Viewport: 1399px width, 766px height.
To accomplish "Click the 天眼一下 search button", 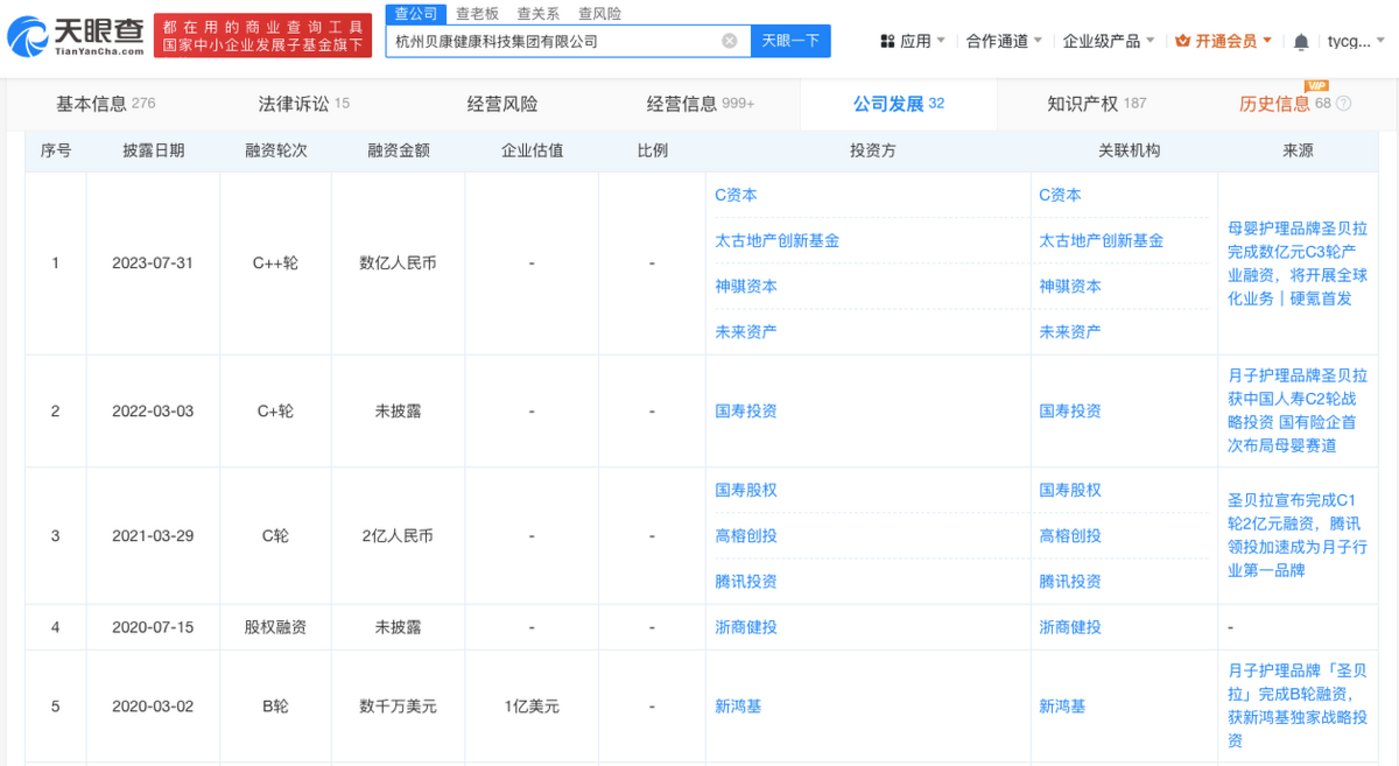I will [790, 41].
